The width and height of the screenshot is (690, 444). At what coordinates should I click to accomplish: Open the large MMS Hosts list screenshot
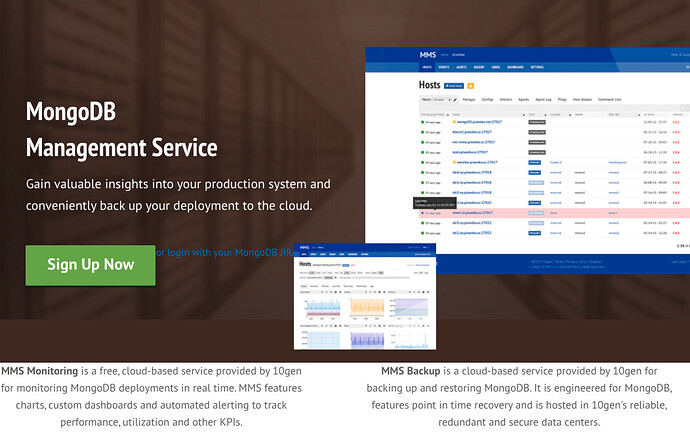tap(527, 160)
